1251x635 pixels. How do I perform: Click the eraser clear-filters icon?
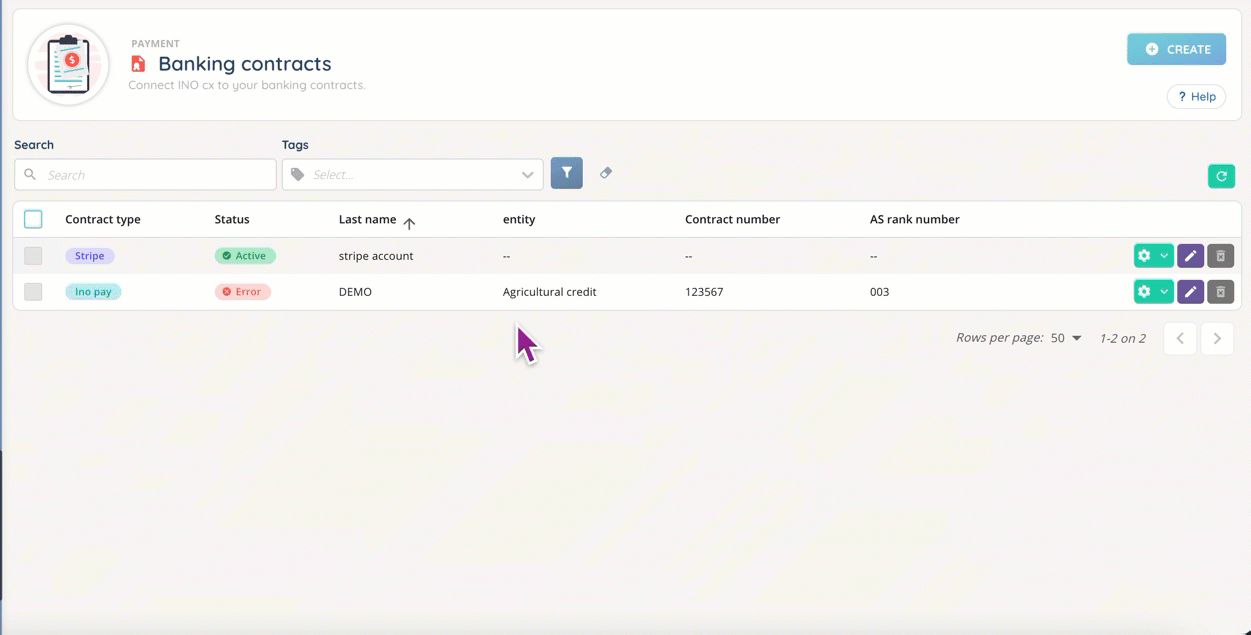(606, 173)
